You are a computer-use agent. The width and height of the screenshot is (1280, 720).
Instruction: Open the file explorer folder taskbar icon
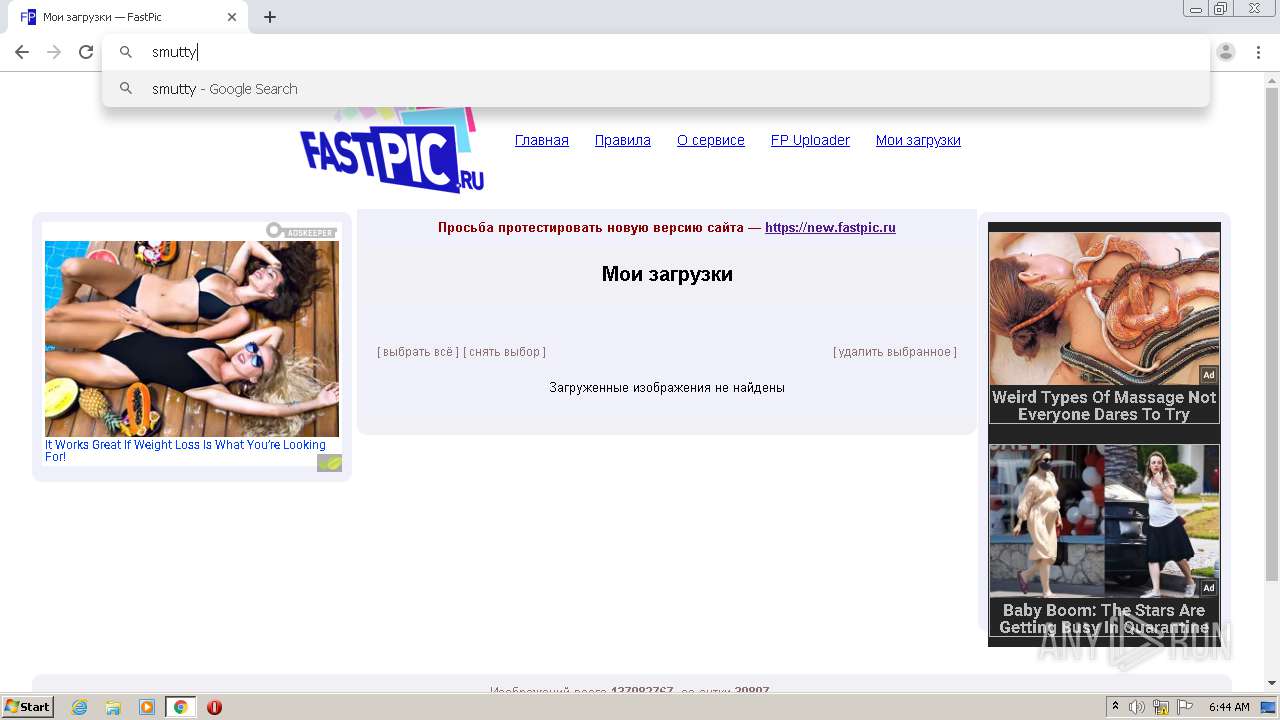click(x=113, y=707)
